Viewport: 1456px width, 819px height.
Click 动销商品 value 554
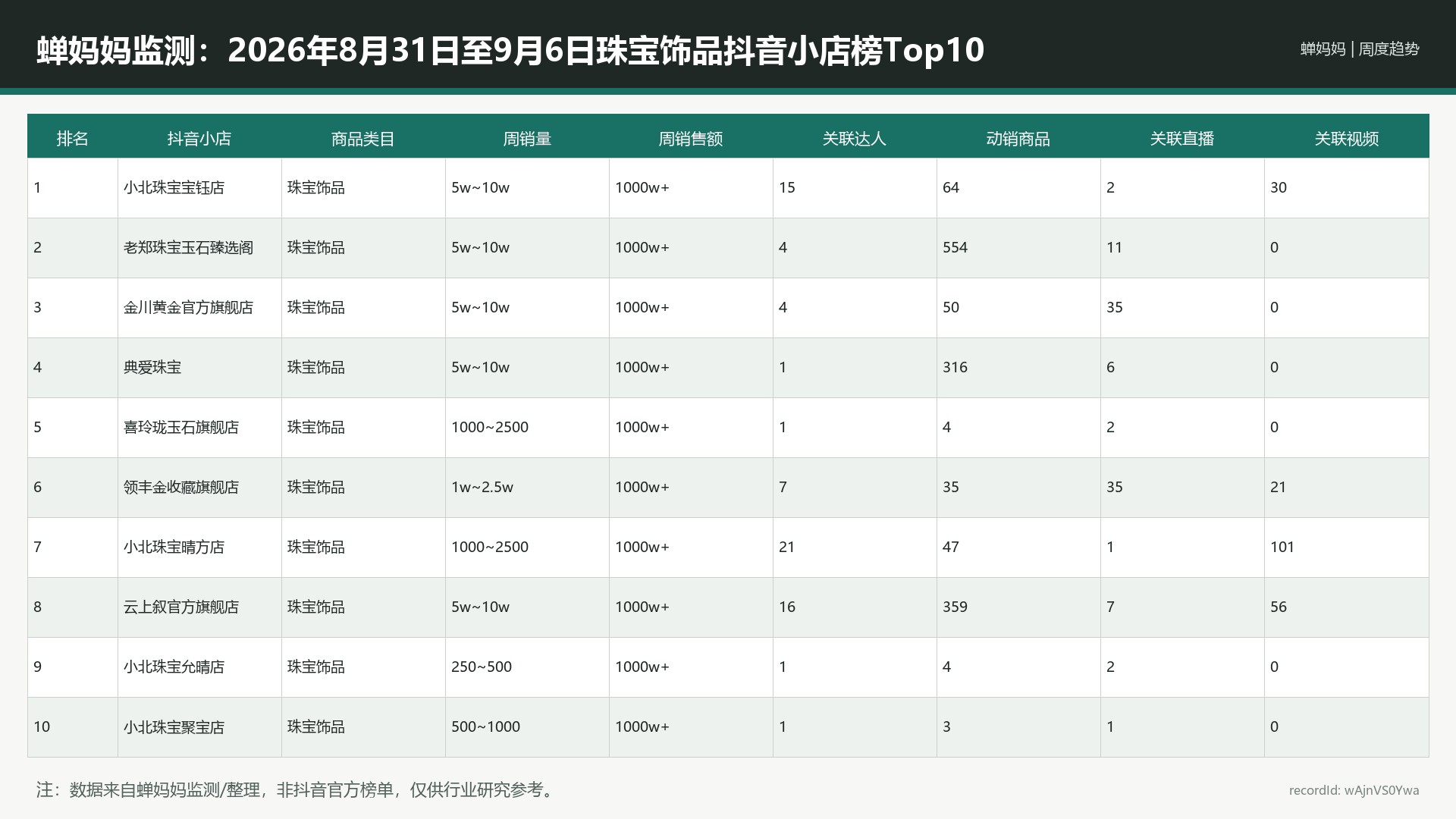coord(955,247)
